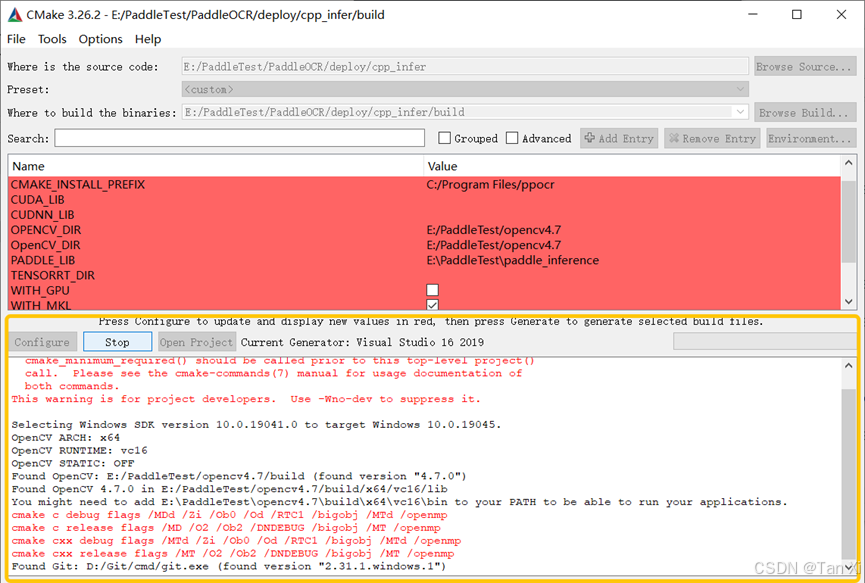Click the output log scrollbar thumb
The image size is (865, 583).
point(848,472)
